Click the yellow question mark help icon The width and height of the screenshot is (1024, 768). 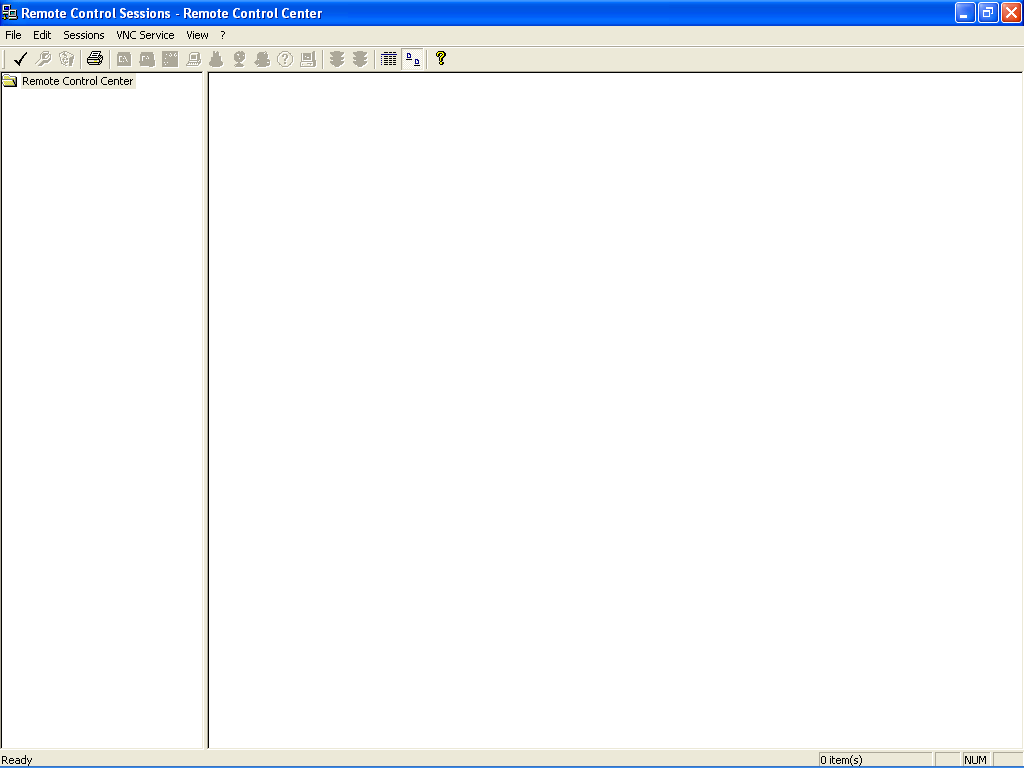tap(441, 59)
